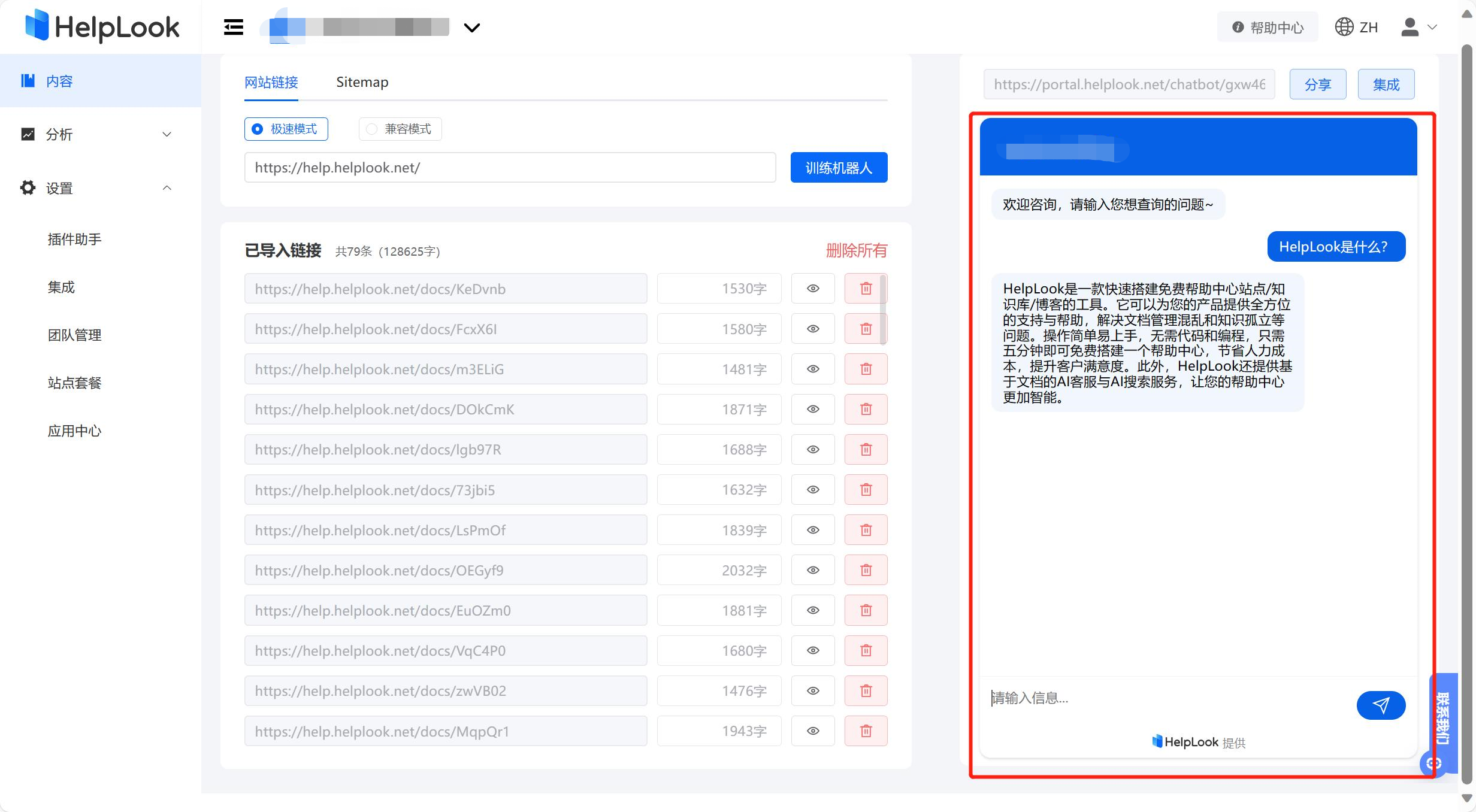1476x812 pixels.
Task: Click the 训练机器人 button
Action: click(838, 167)
